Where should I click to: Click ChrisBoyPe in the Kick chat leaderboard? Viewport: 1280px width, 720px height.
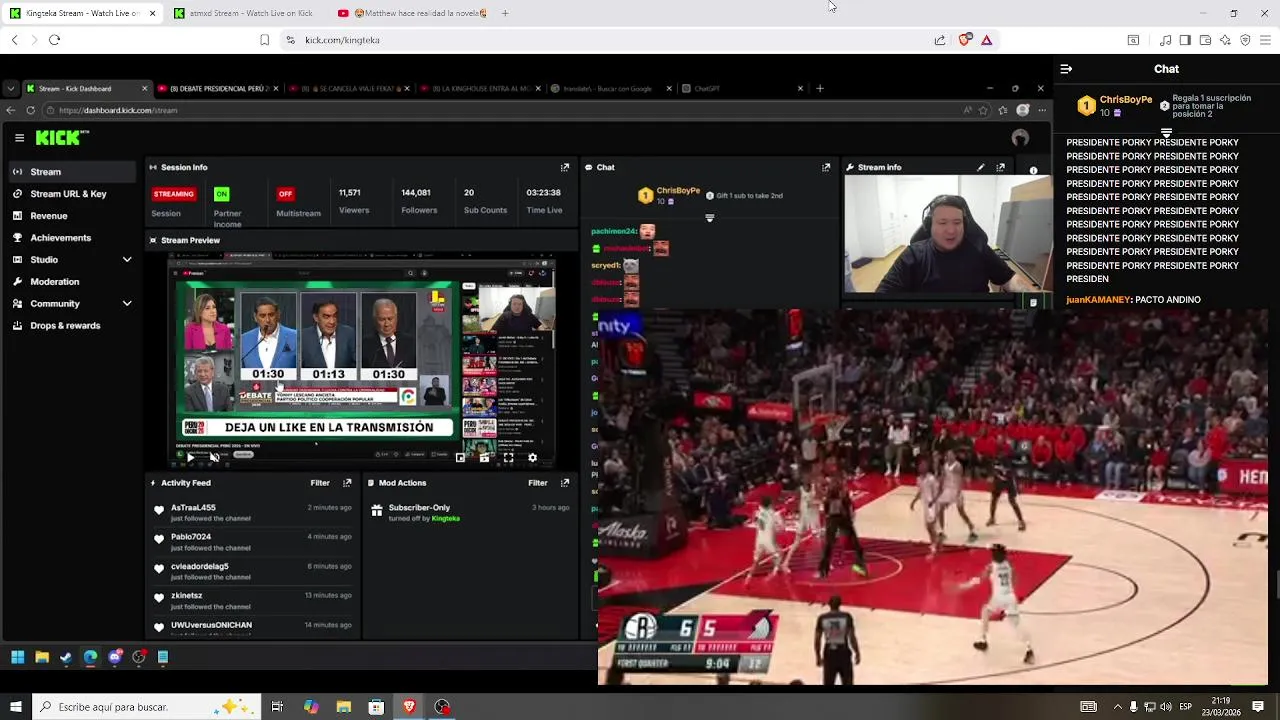(1126, 100)
